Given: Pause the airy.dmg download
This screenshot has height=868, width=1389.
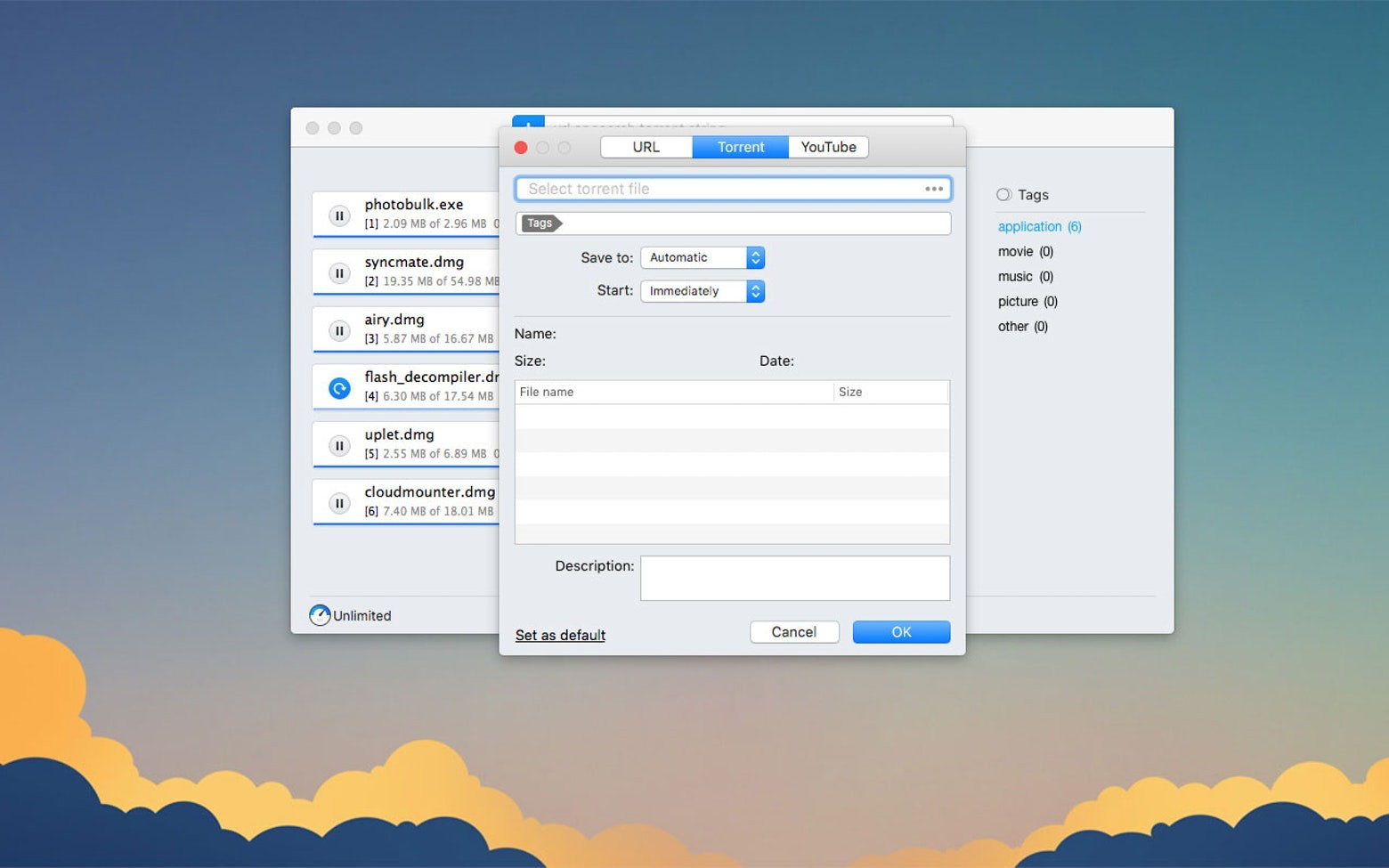Looking at the screenshot, I should pyautogui.click(x=339, y=329).
